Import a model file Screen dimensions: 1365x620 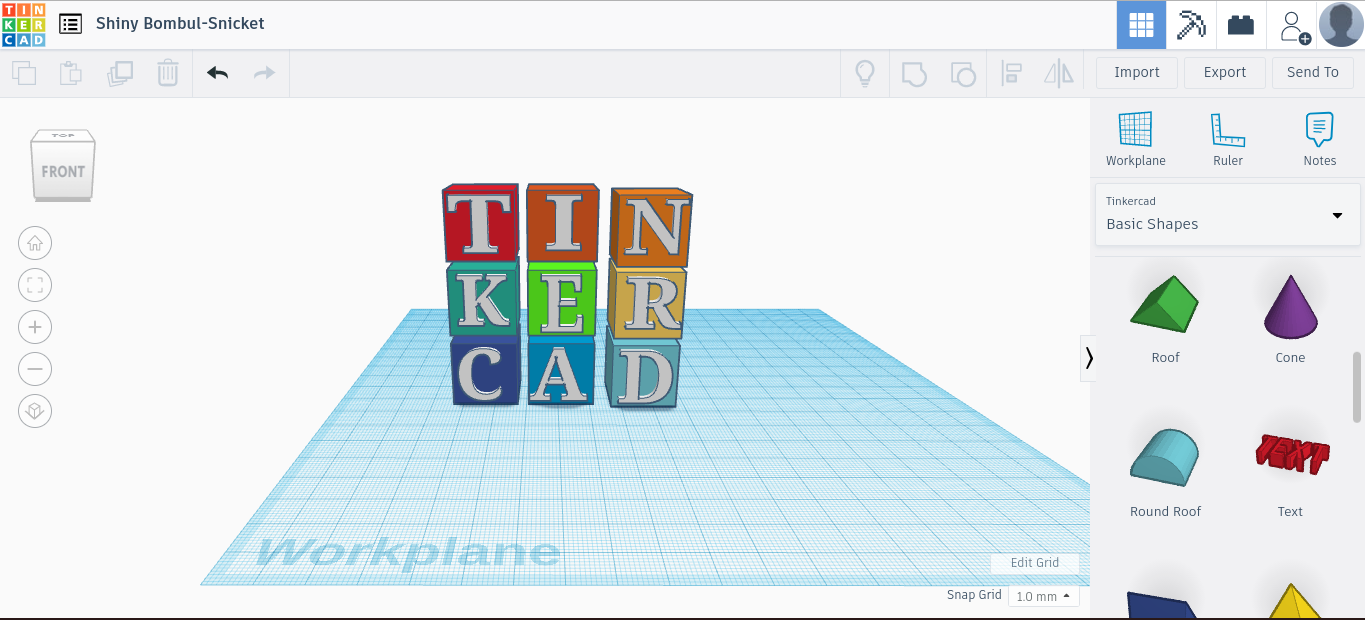pyautogui.click(x=1136, y=72)
